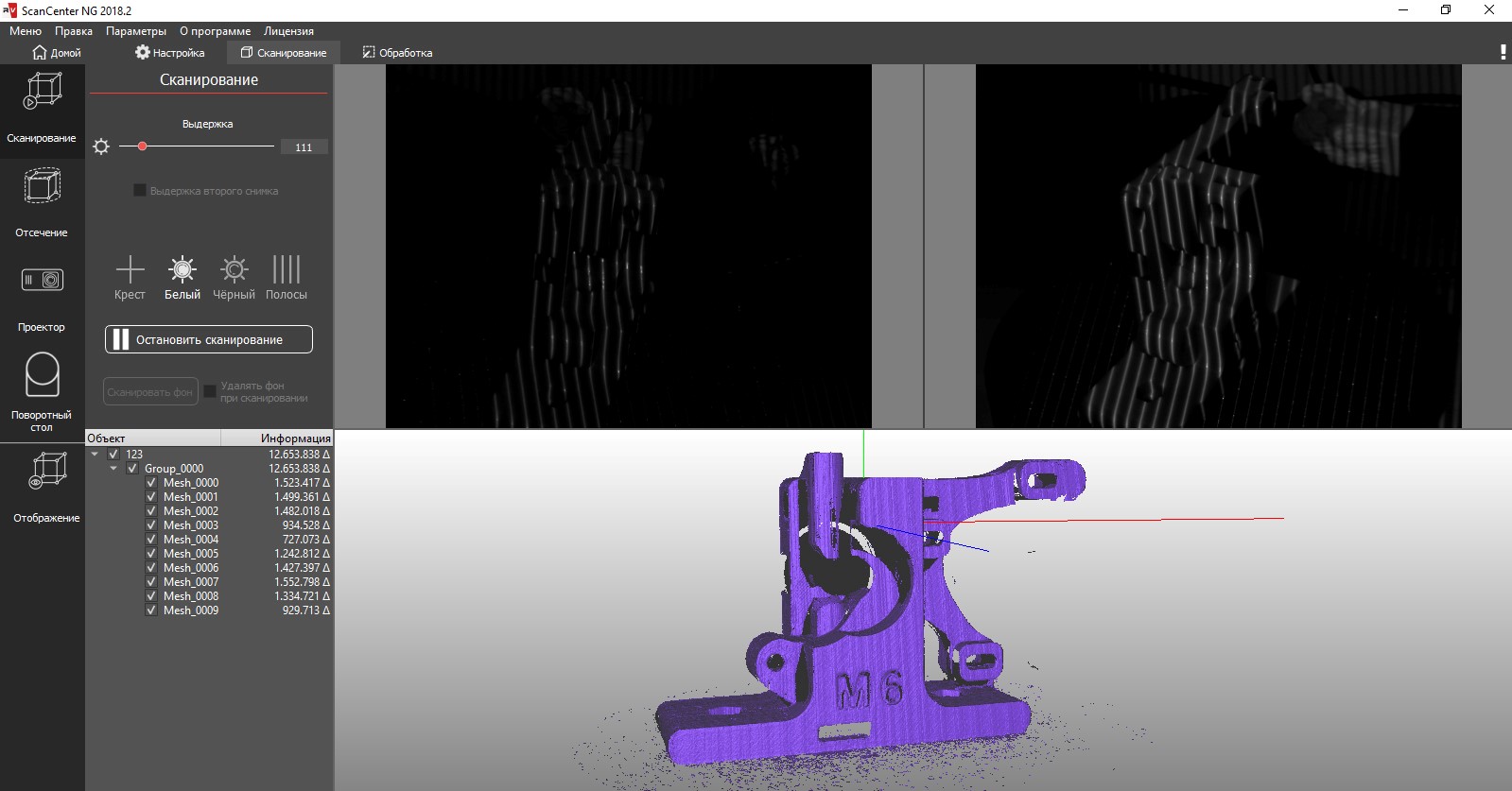Switch projector to Белый light
The width and height of the screenshot is (1512, 791).
pos(182,270)
